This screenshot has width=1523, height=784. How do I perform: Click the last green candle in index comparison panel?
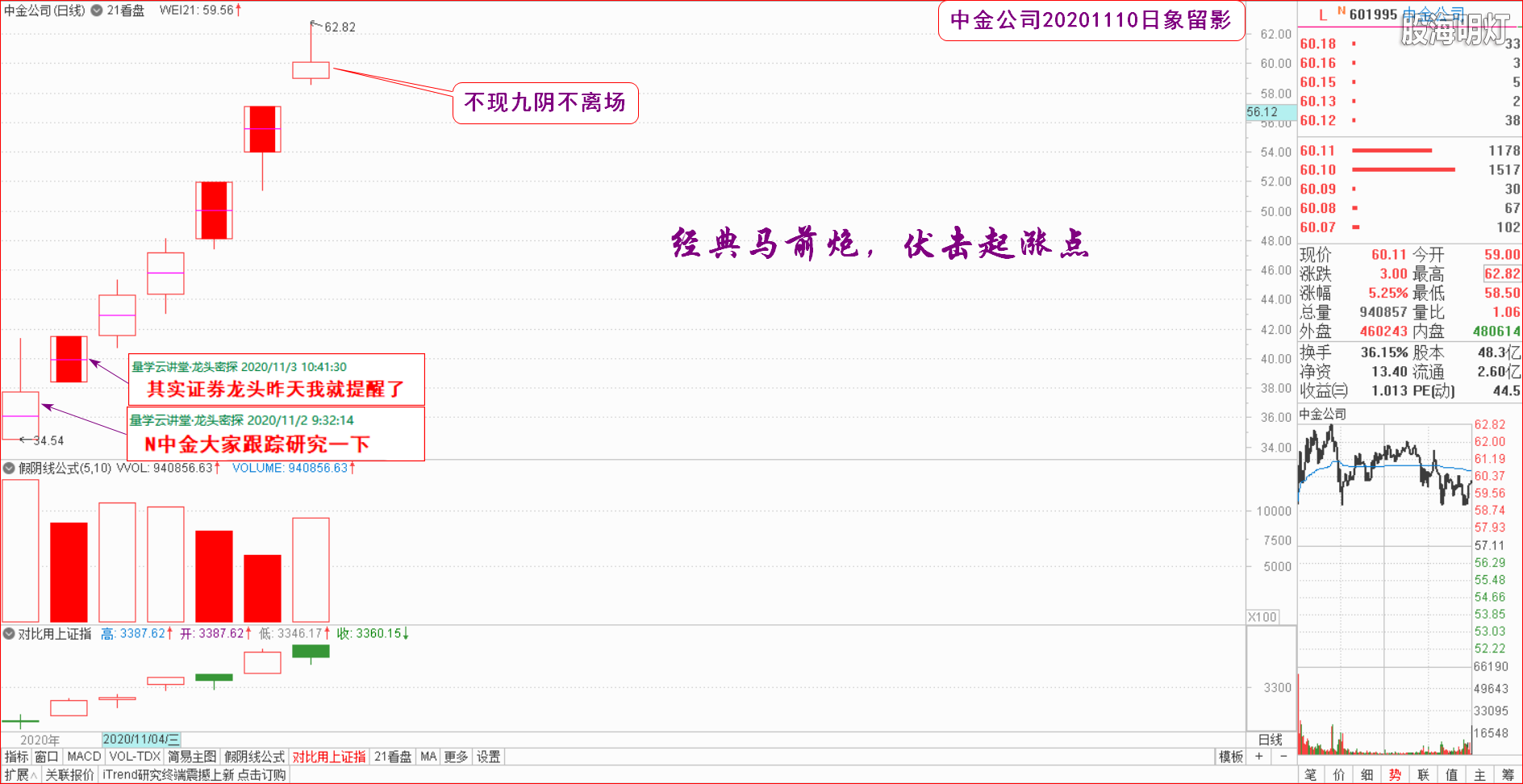(311, 652)
